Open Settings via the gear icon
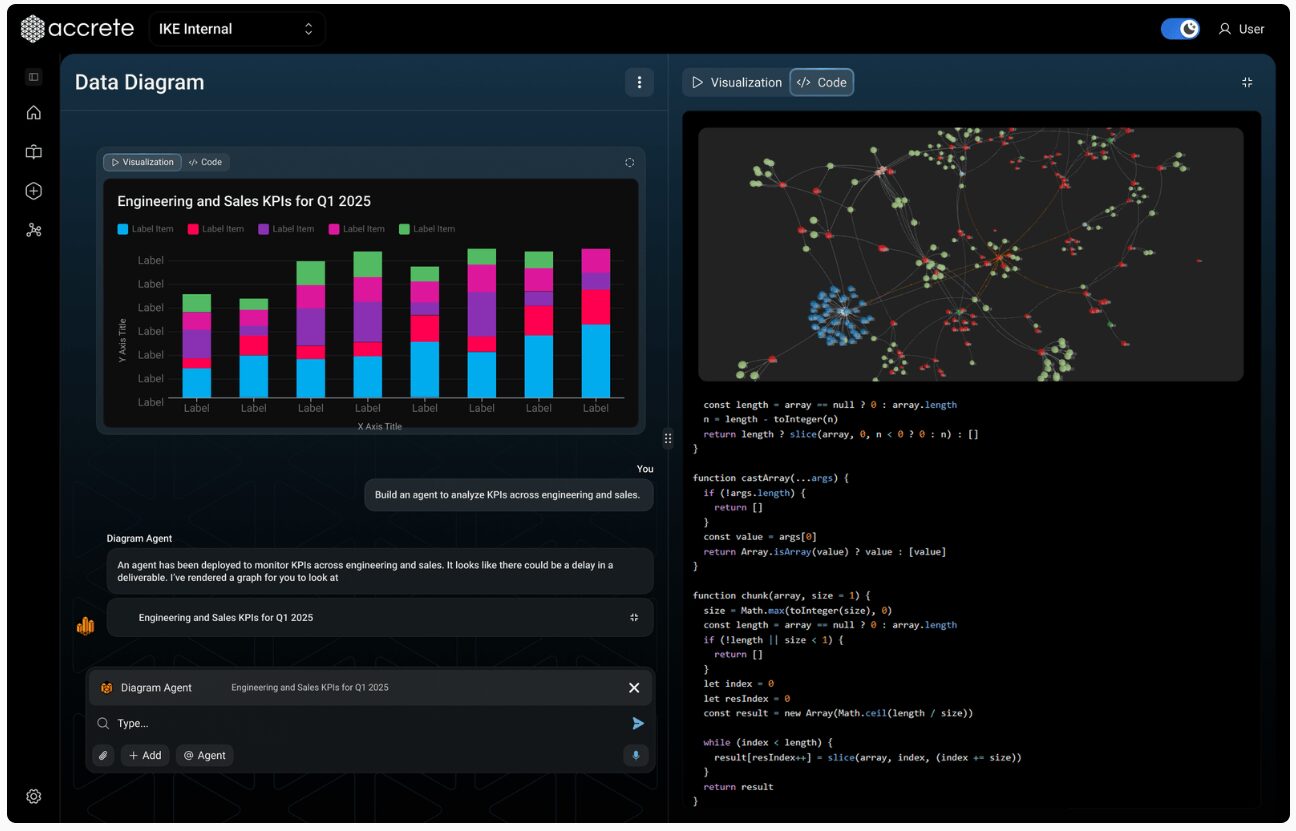Screen dimensions: 1296x831 click(33, 796)
